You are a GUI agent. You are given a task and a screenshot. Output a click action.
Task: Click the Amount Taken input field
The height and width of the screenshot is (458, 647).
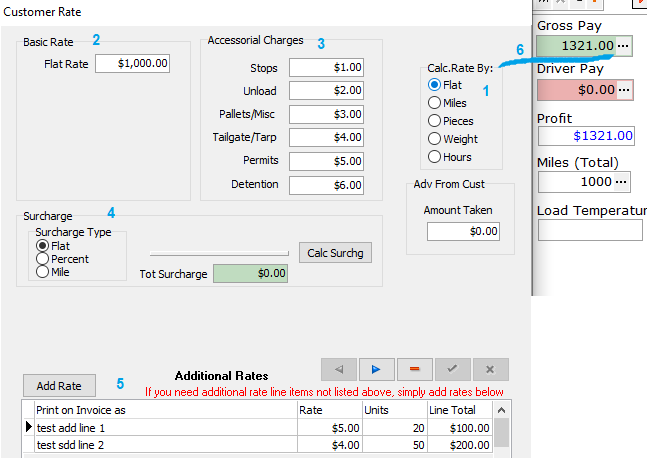point(463,231)
